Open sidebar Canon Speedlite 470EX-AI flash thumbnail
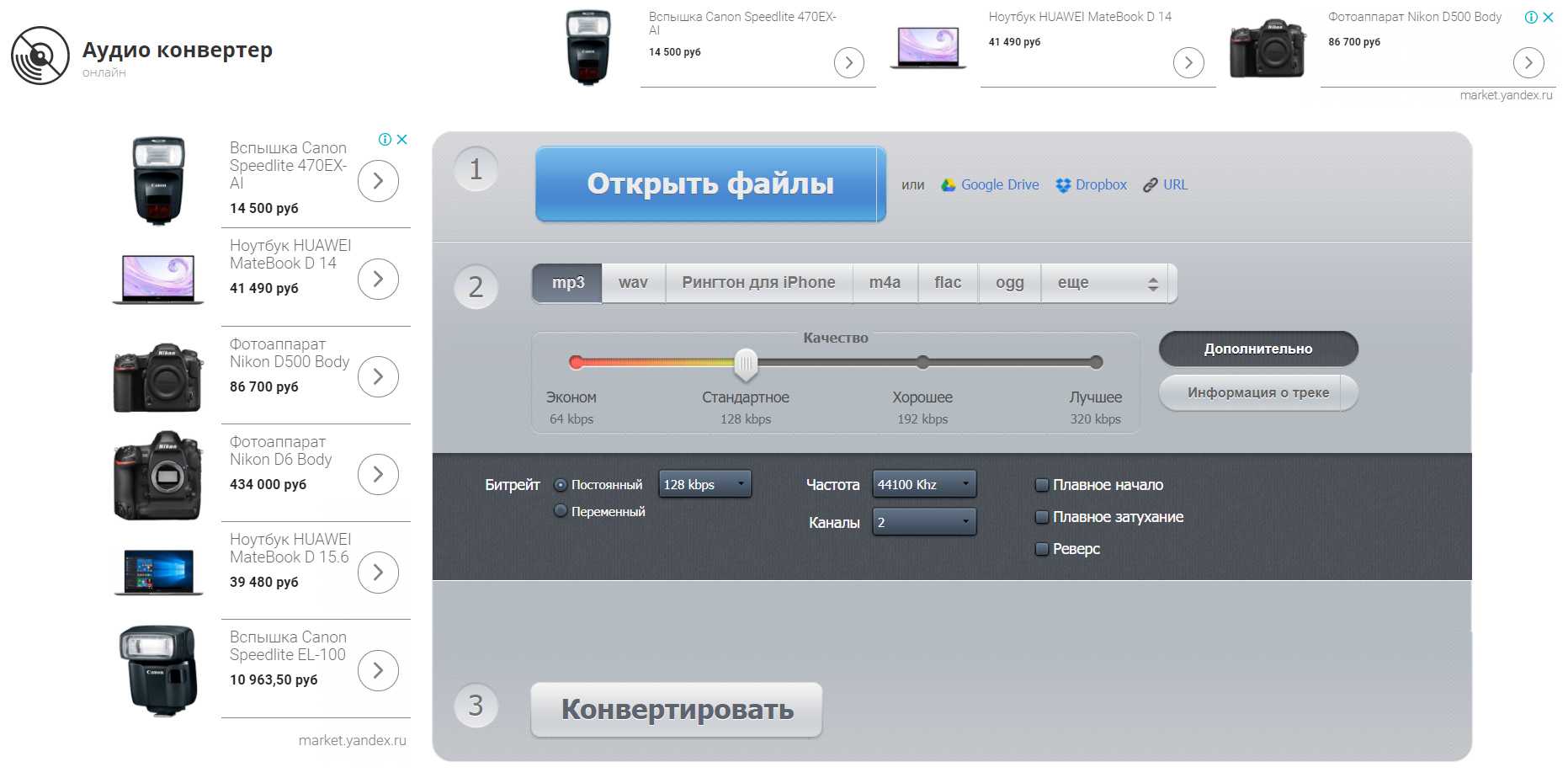Screen dimensions: 1568x778 [158, 181]
